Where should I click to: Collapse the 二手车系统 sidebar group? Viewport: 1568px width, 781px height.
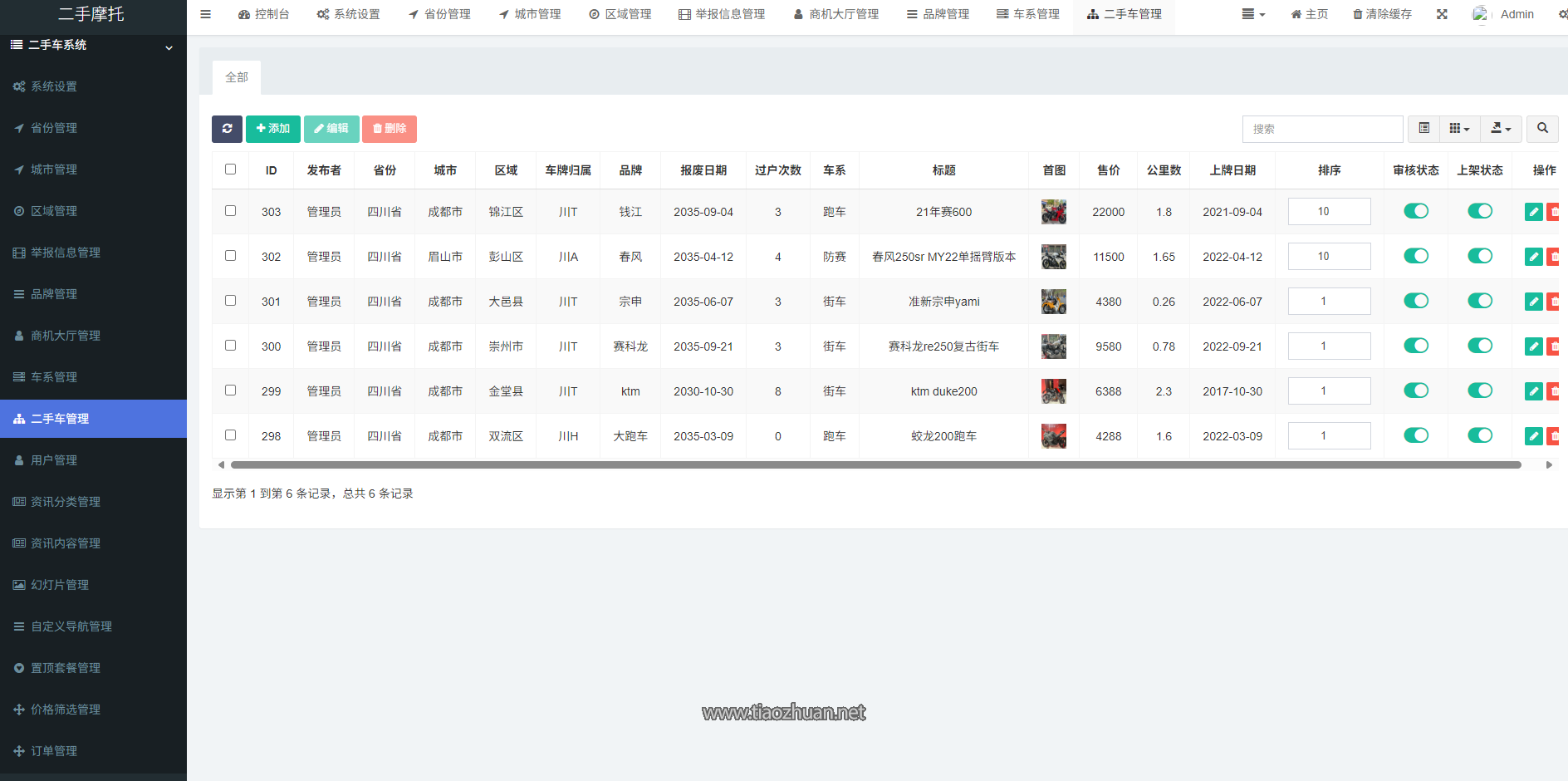93,45
